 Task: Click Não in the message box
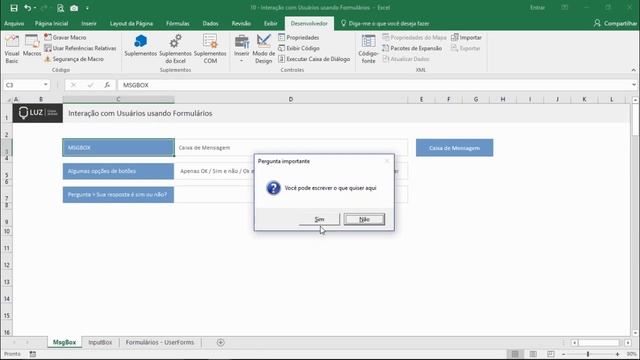[364, 220]
